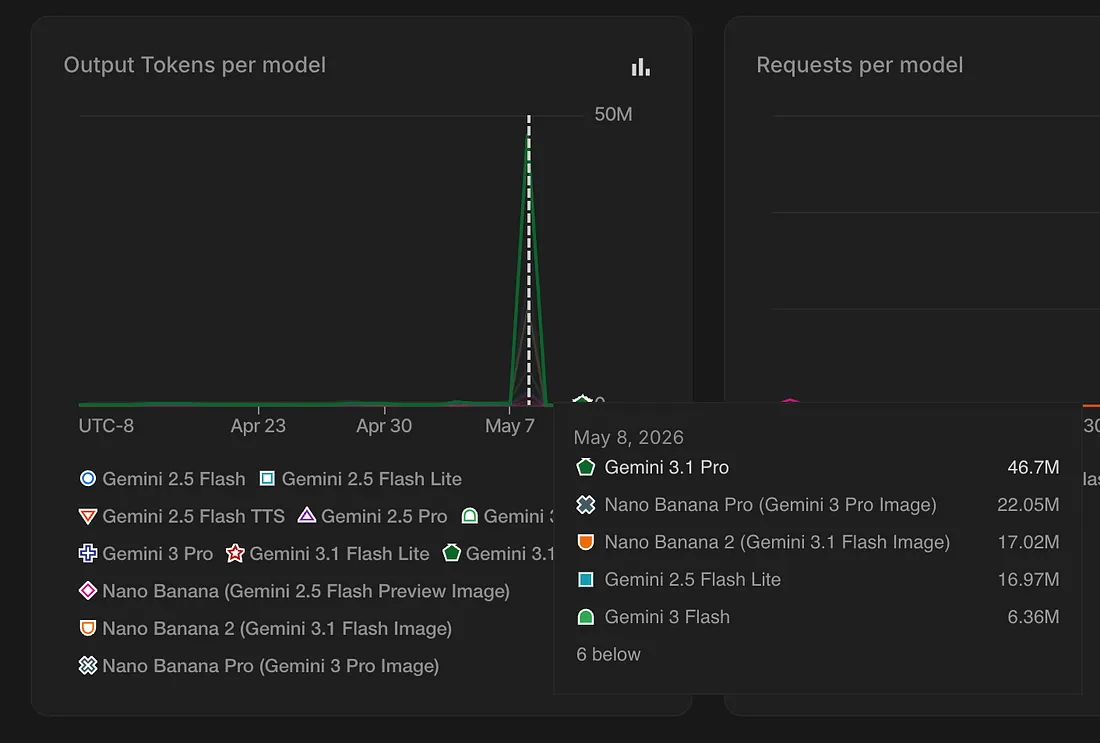Click the Nano Banana 2 shield icon in tooltip
The width and height of the screenshot is (1100, 743).
point(586,542)
